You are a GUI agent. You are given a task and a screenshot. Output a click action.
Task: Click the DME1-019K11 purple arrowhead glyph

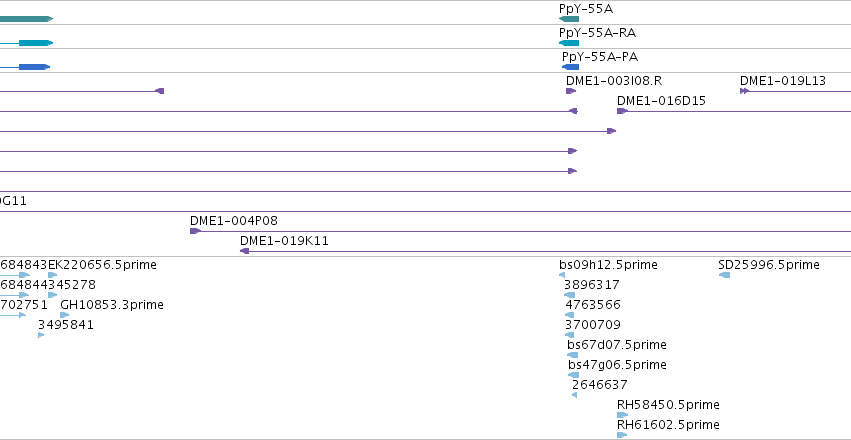point(244,251)
